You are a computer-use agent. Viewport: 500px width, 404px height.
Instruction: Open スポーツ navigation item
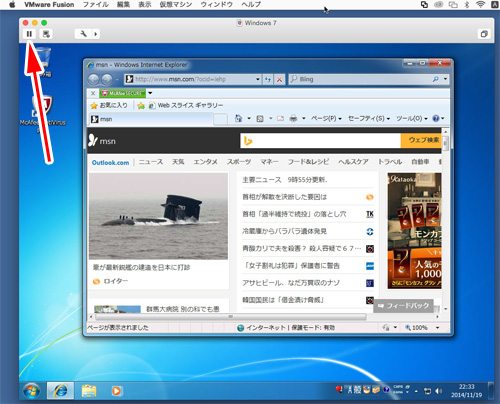(239, 162)
